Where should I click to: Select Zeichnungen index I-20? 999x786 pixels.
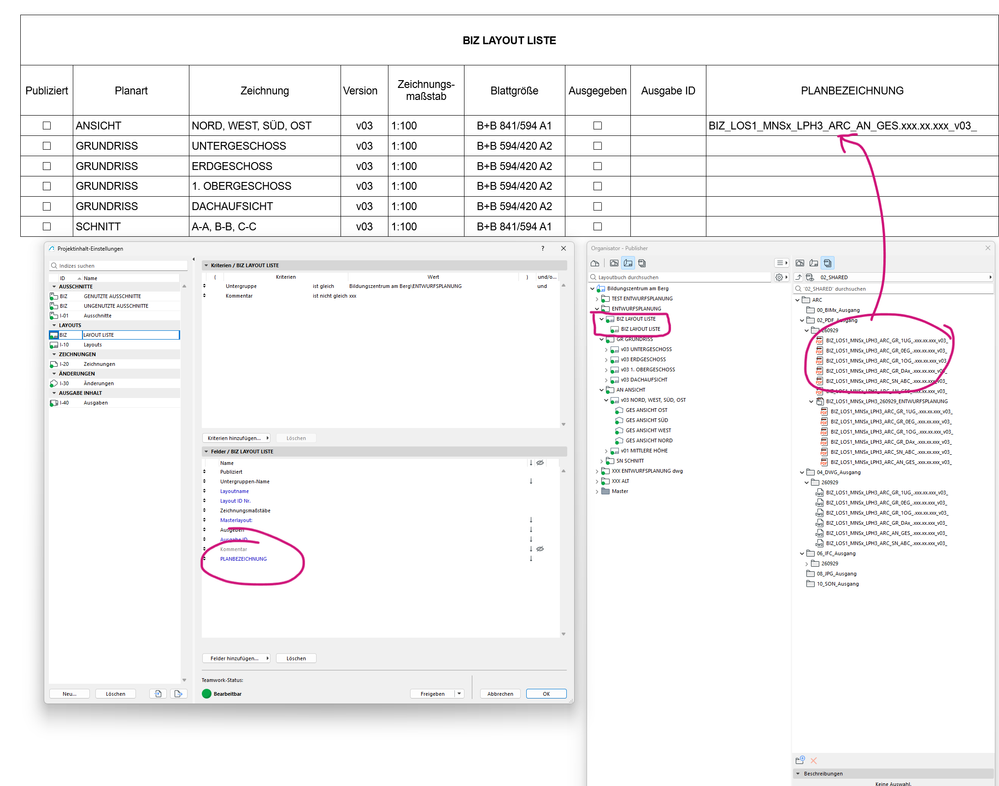point(115,364)
